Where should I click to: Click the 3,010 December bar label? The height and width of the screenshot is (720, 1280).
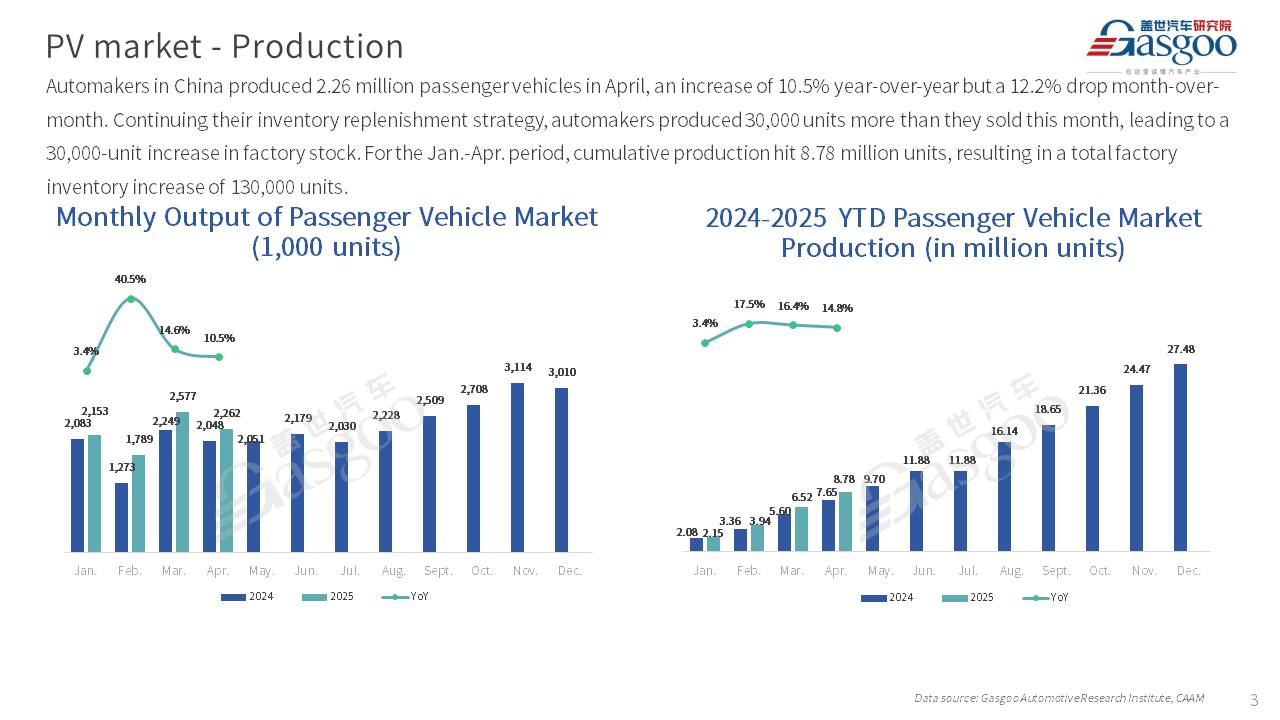click(562, 372)
